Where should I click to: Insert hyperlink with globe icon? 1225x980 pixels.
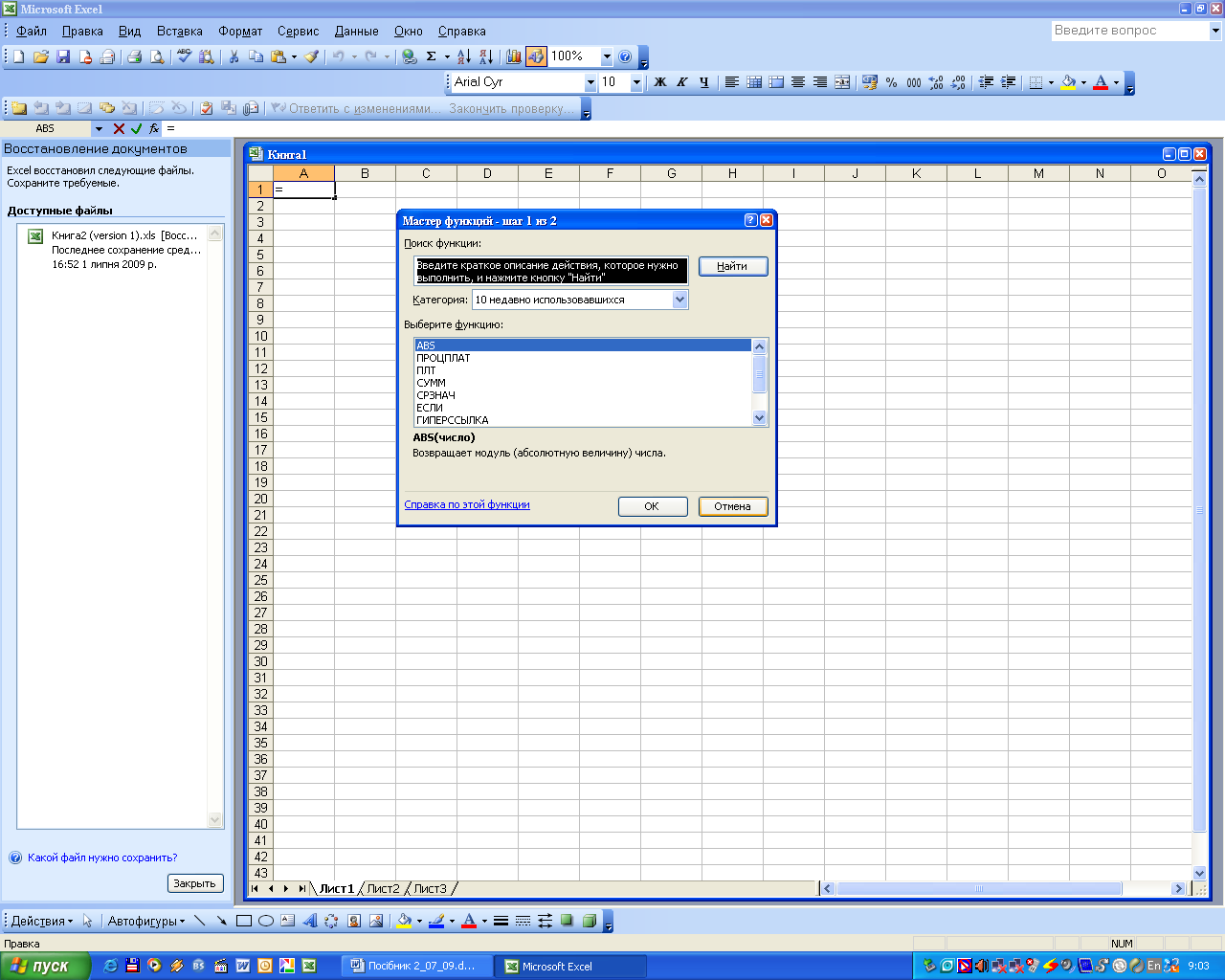coord(409,56)
